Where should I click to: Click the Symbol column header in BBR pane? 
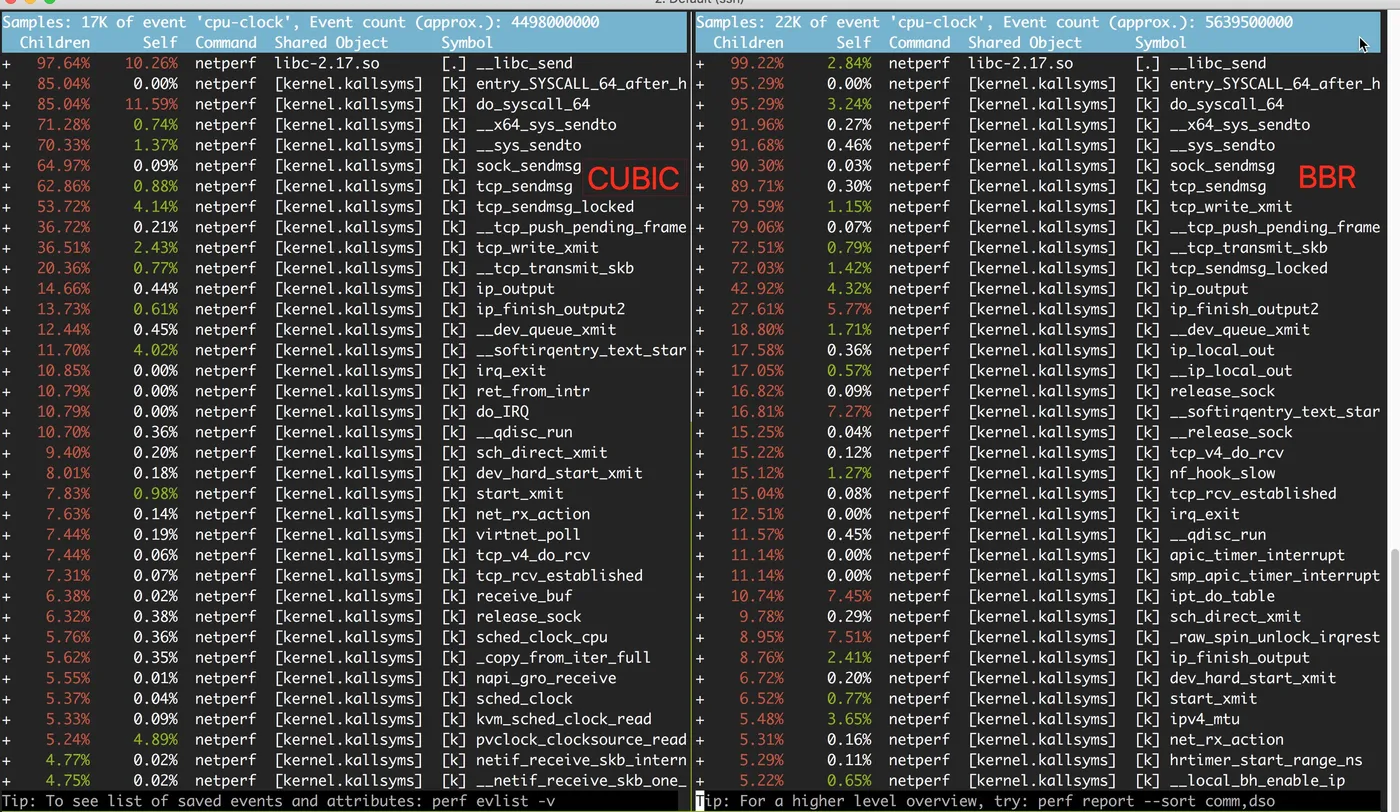click(x=1160, y=42)
